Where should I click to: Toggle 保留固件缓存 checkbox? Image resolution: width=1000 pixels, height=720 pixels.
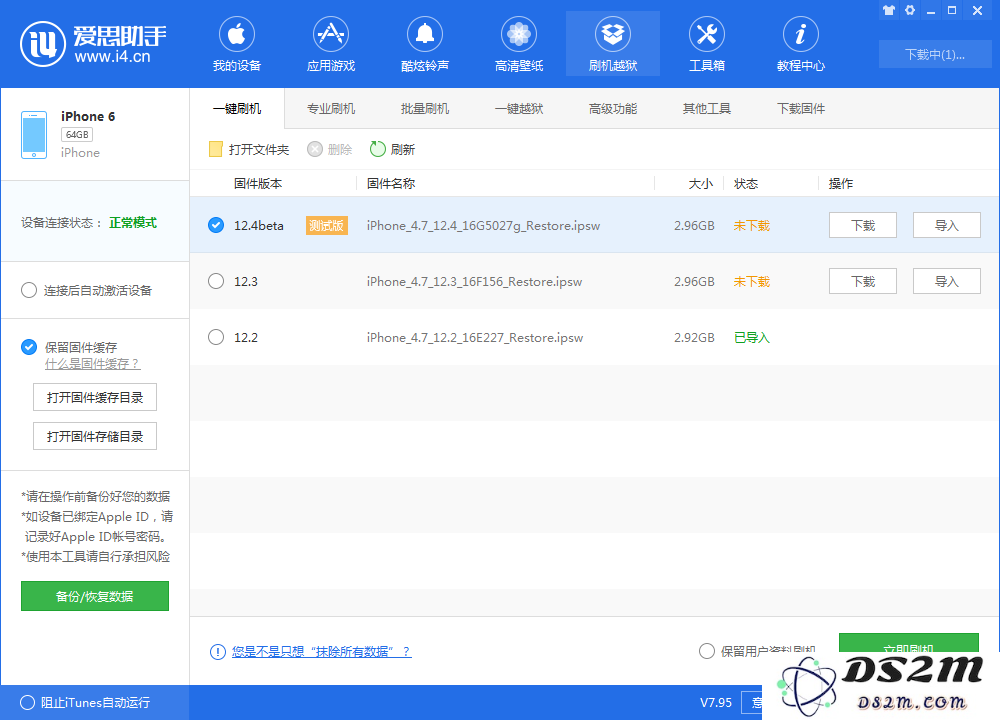pyautogui.click(x=29, y=347)
